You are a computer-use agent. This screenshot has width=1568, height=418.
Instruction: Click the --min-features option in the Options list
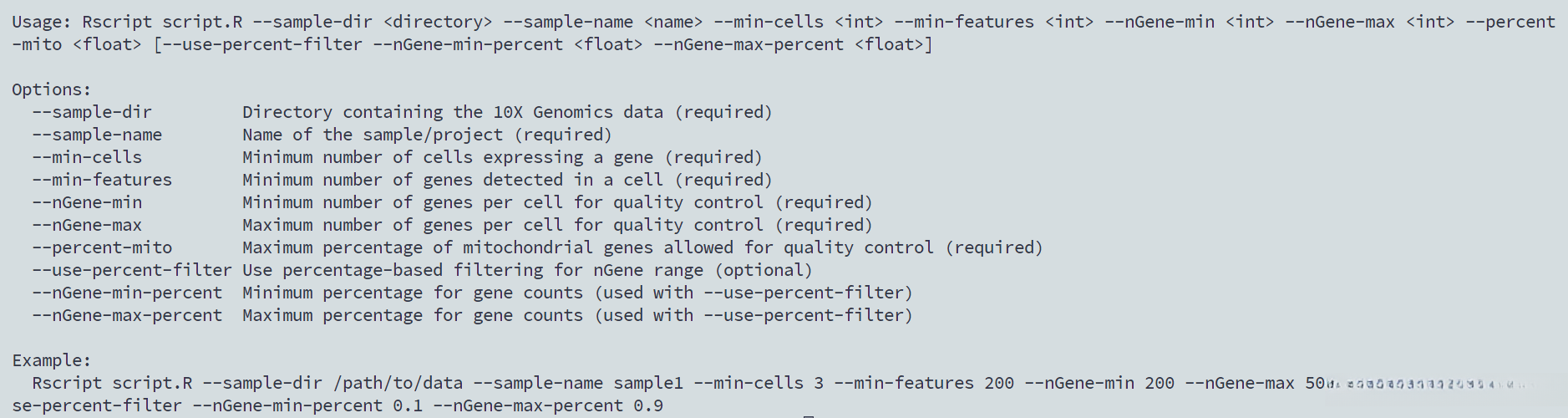click(102, 180)
